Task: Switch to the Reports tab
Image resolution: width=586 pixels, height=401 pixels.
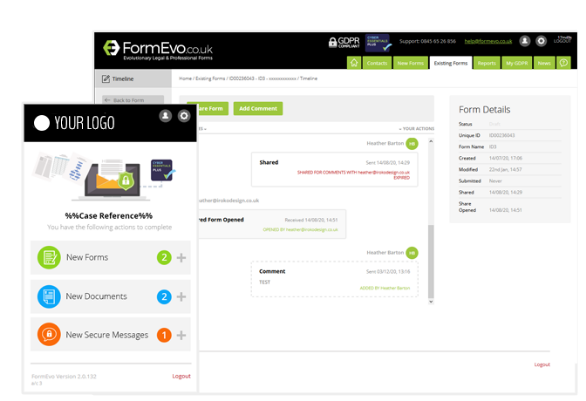Action: [487, 63]
